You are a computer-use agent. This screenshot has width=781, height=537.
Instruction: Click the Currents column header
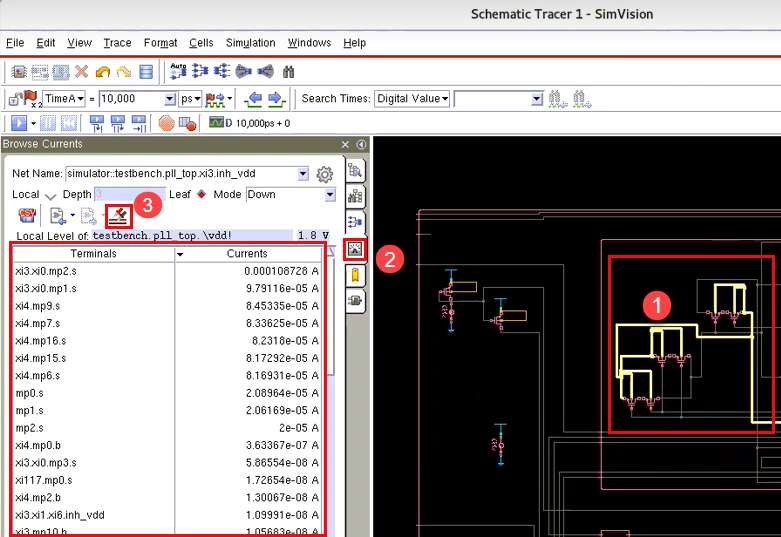point(247,254)
